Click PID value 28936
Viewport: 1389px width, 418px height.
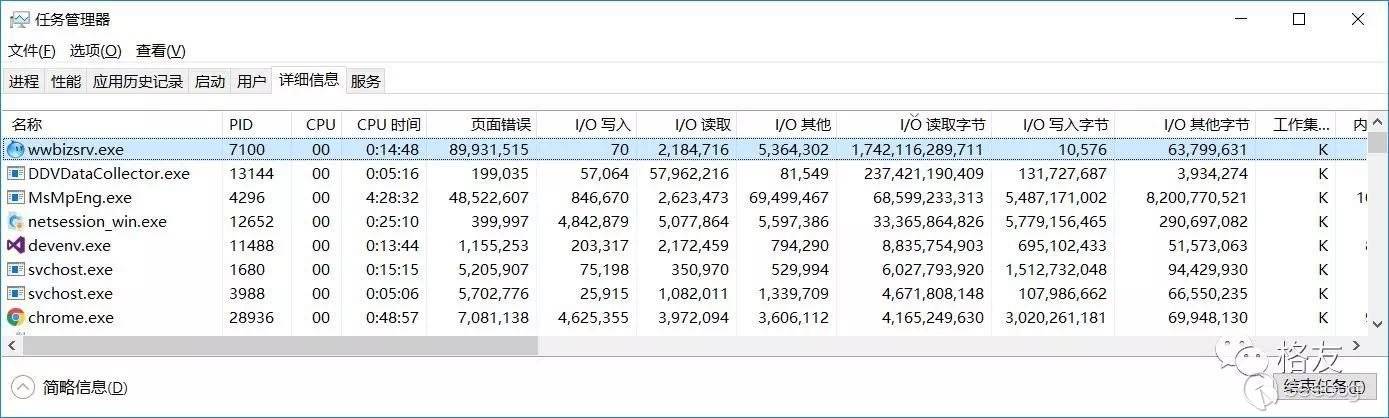[251, 318]
